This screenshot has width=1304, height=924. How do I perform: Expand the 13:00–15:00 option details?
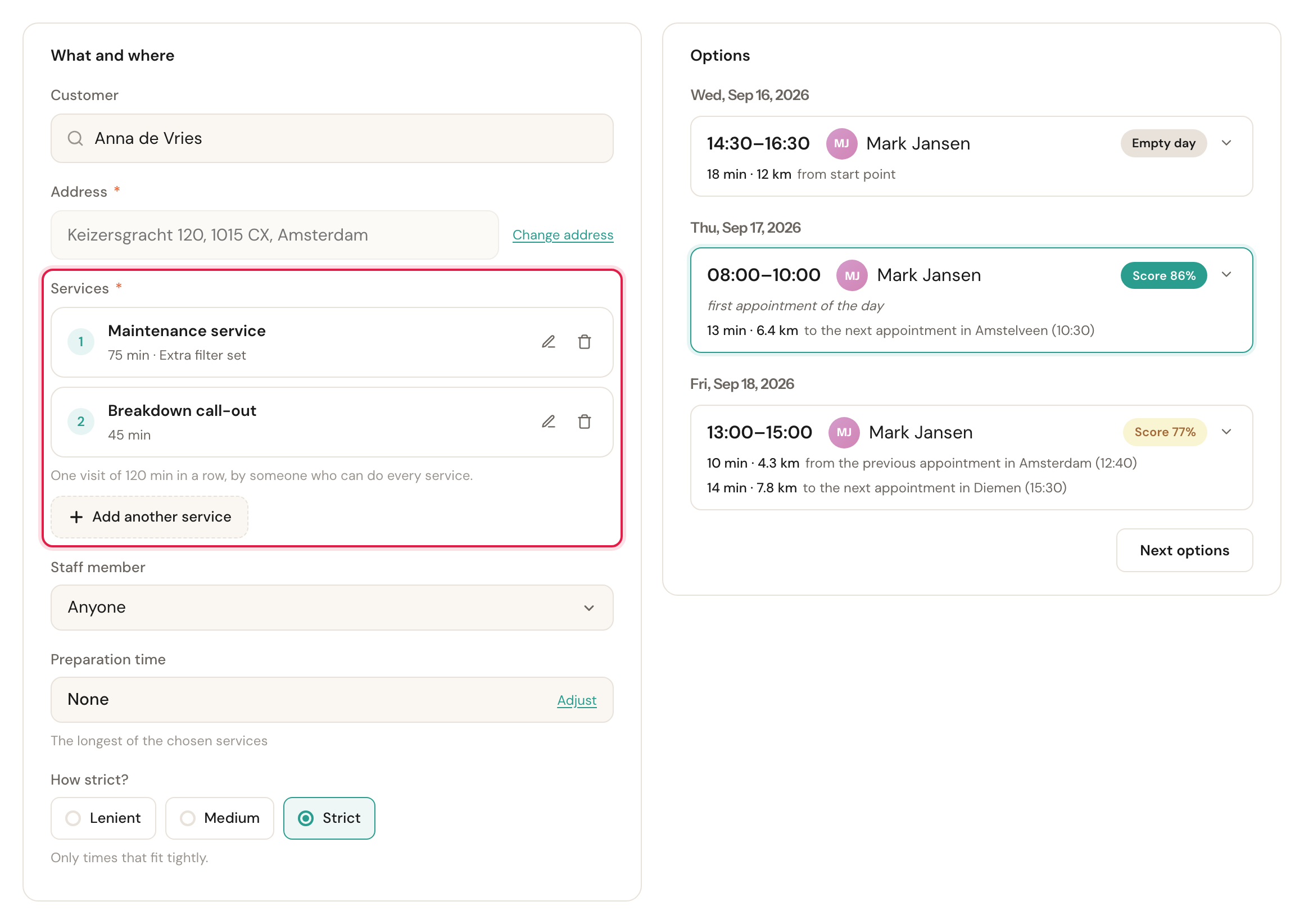(1226, 432)
